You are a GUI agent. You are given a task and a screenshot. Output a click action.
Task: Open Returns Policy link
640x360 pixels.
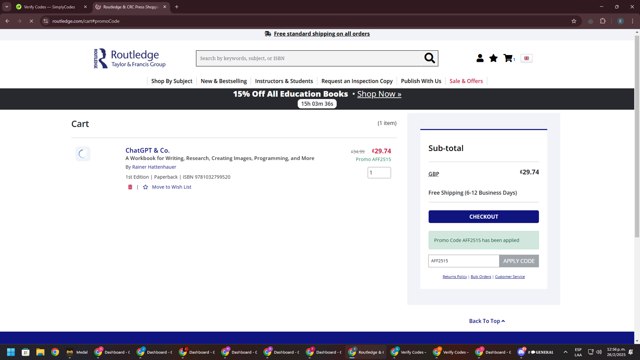[x=454, y=277]
